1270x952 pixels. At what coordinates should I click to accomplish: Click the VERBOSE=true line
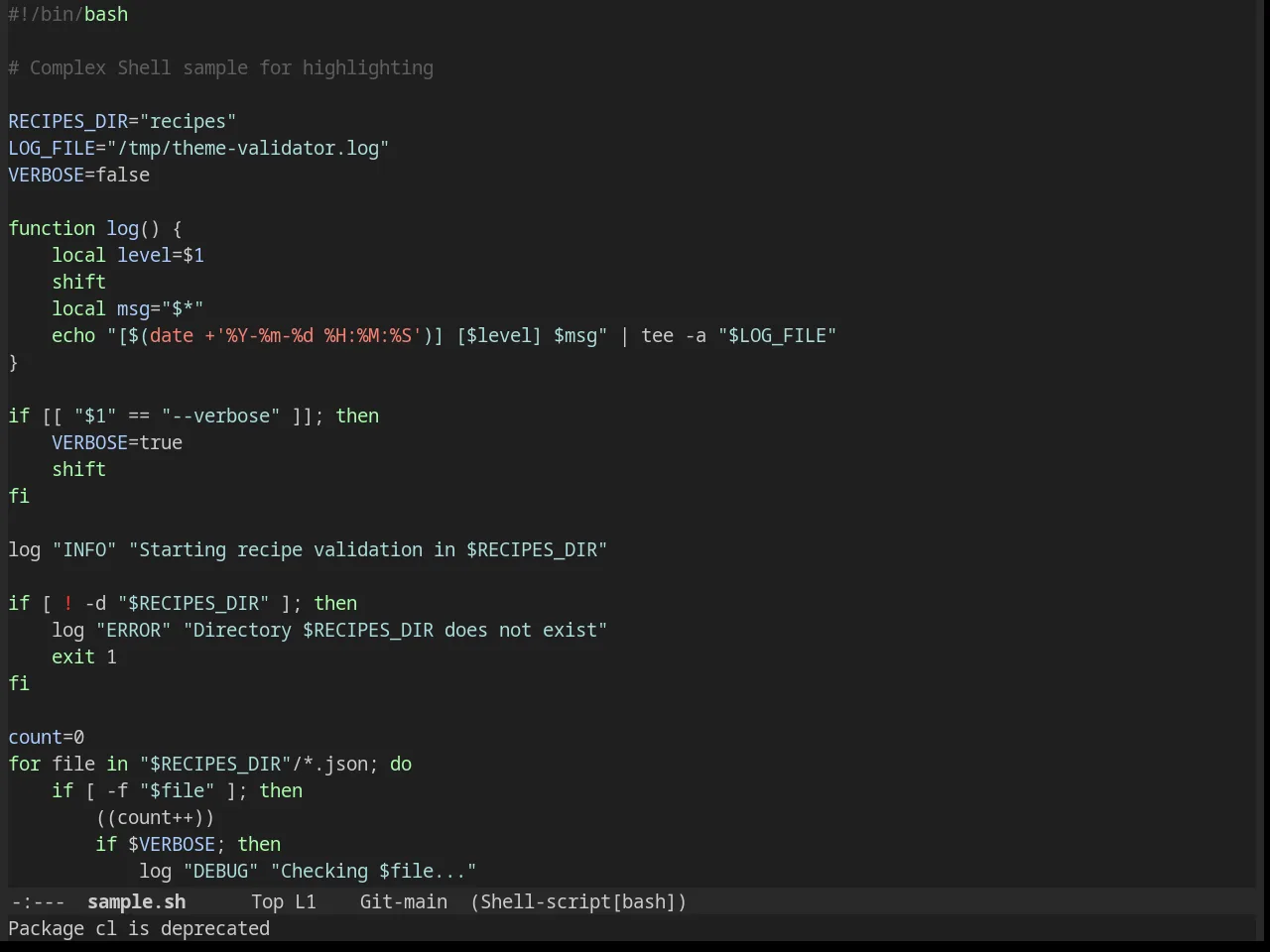pyautogui.click(x=117, y=442)
